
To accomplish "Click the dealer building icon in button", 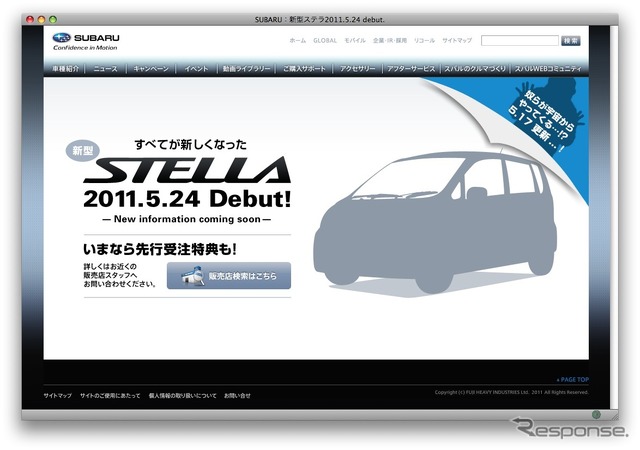I will click(192, 276).
